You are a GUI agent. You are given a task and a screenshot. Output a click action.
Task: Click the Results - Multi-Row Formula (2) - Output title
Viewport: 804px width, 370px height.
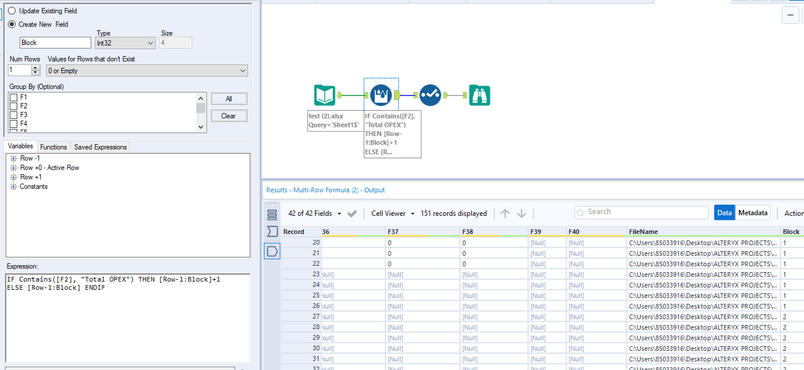(325, 190)
